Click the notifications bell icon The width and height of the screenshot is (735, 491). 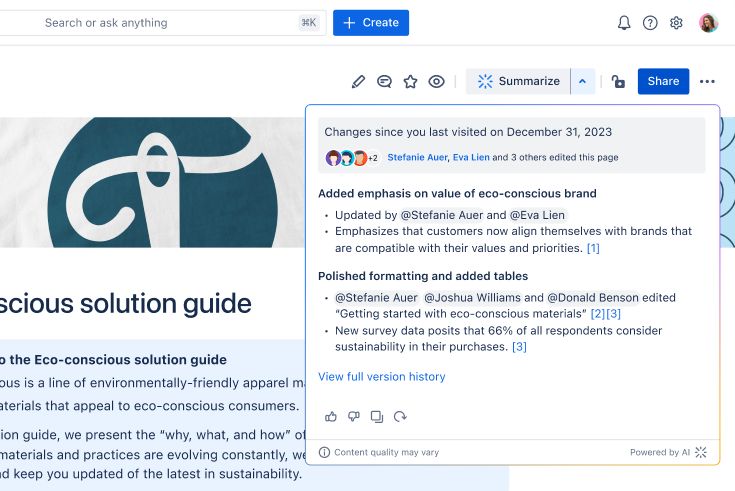coord(624,23)
